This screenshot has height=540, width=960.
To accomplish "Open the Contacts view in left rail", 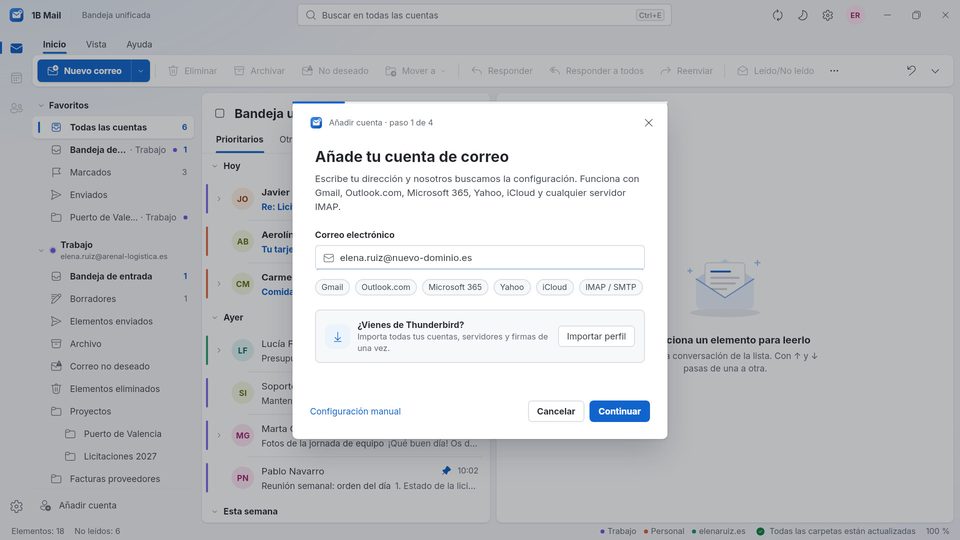I will point(17,108).
